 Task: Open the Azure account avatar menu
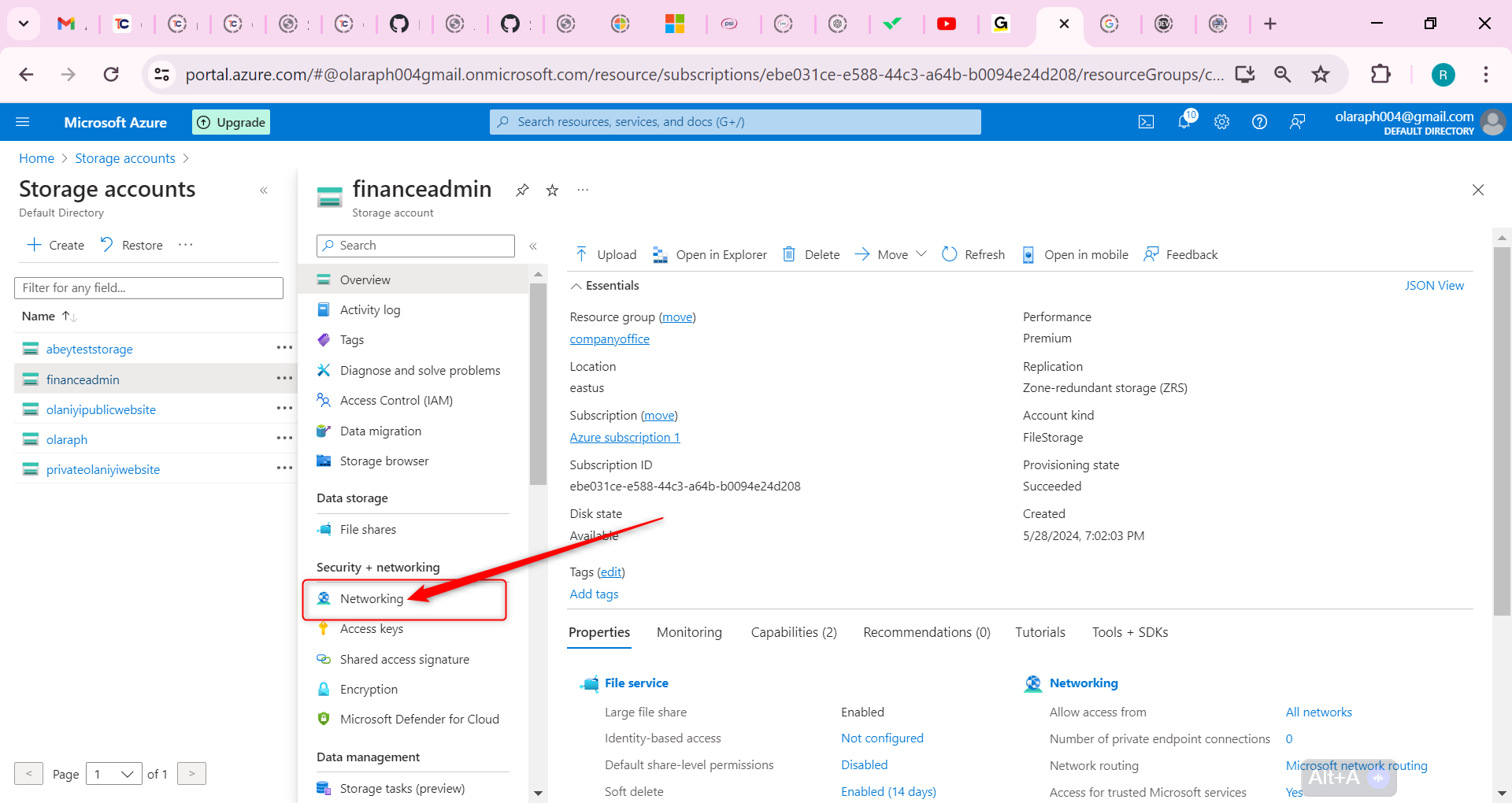1492,122
